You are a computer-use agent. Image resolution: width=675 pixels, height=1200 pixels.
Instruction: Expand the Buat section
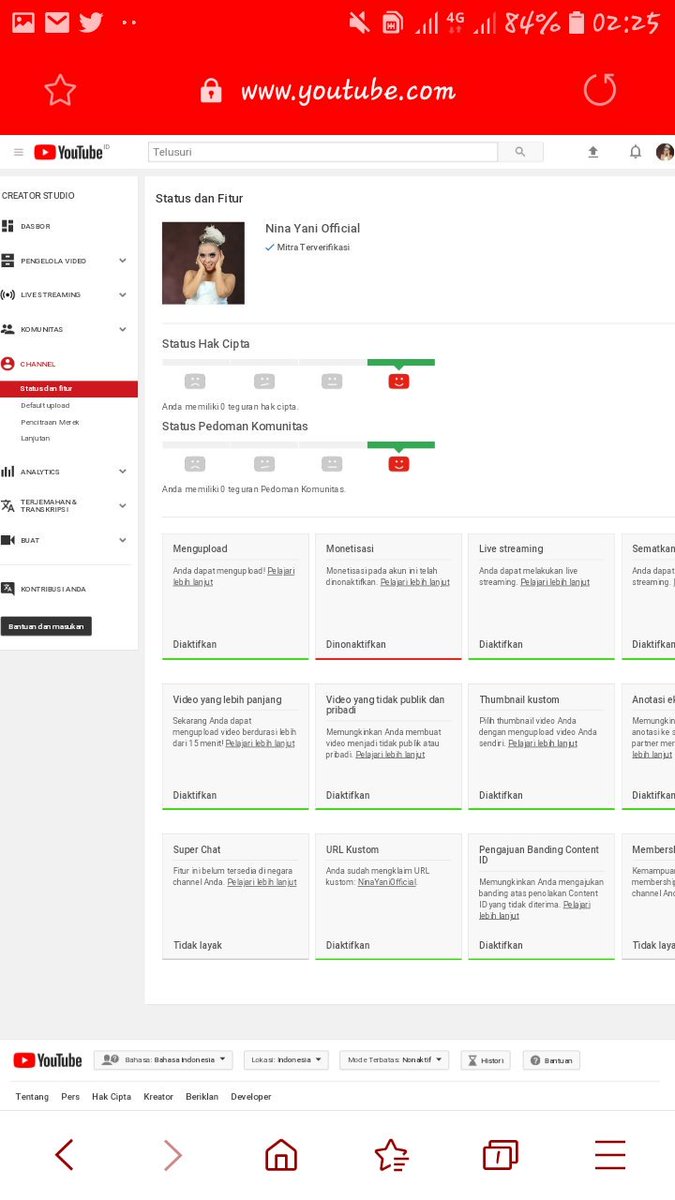click(123, 540)
